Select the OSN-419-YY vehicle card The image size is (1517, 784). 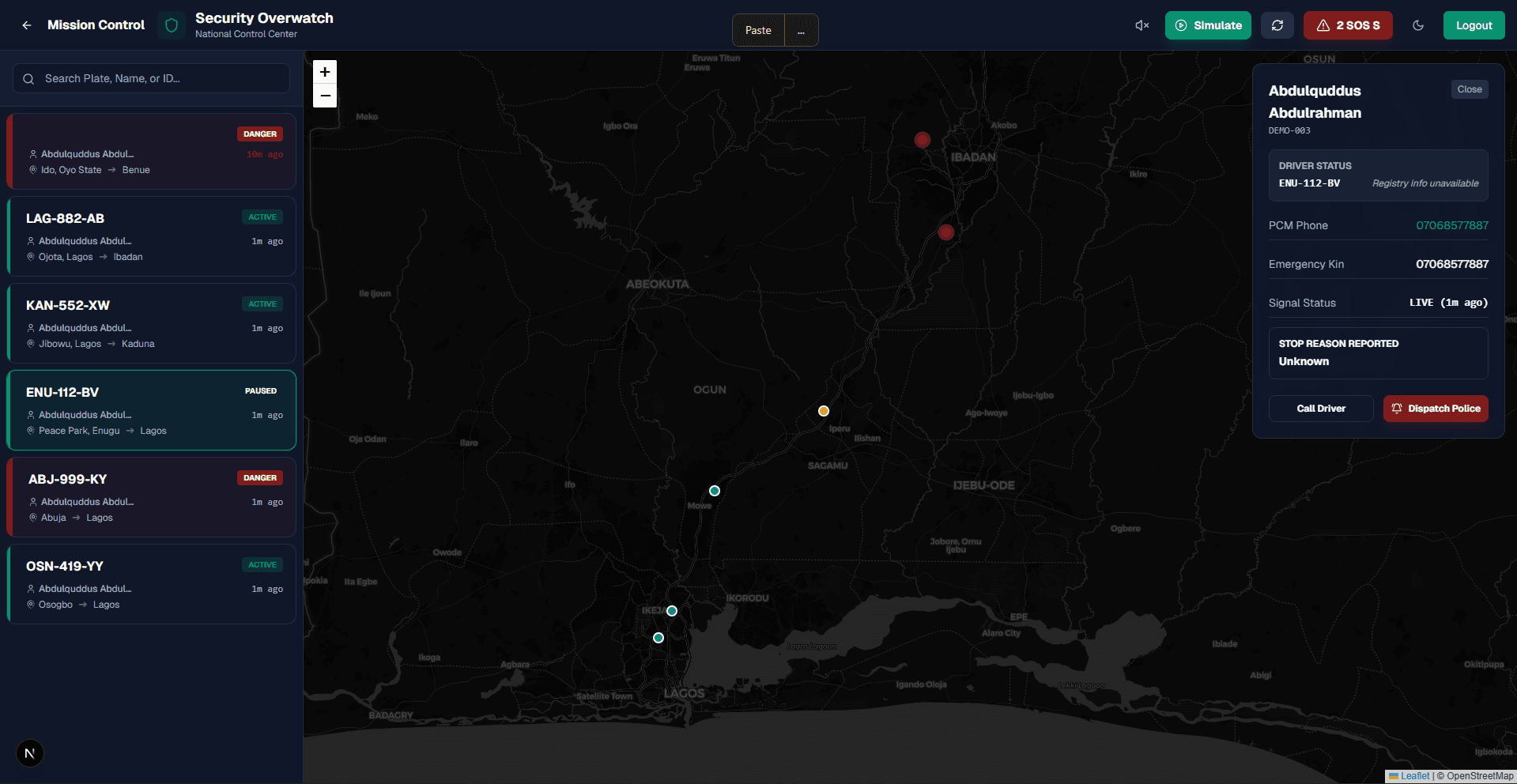coord(151,584)
